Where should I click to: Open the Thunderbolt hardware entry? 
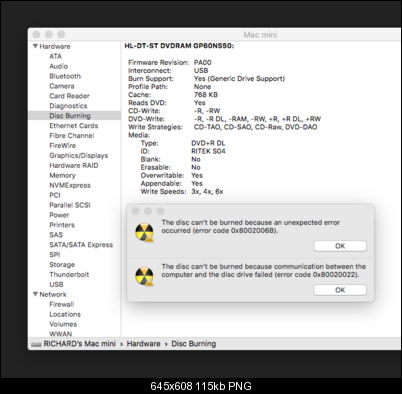(x=69, y=275)
